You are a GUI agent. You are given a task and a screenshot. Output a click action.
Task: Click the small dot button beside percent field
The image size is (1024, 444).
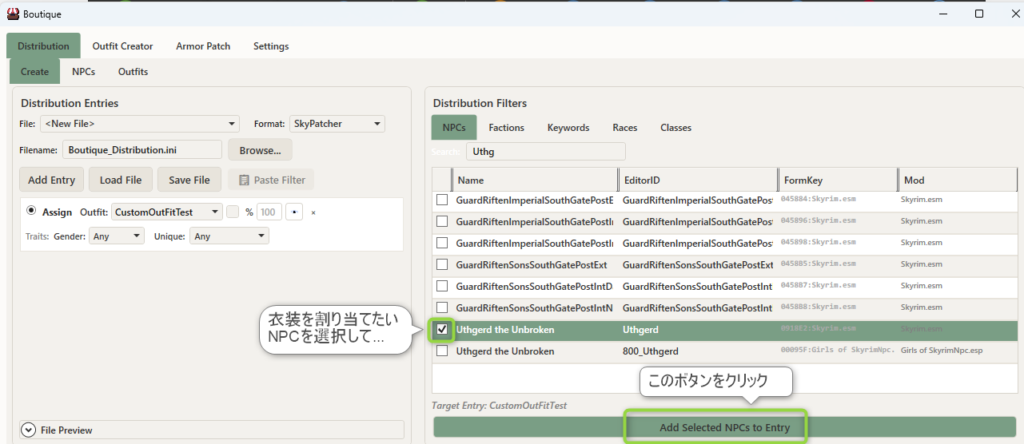[x=294, y=212]
